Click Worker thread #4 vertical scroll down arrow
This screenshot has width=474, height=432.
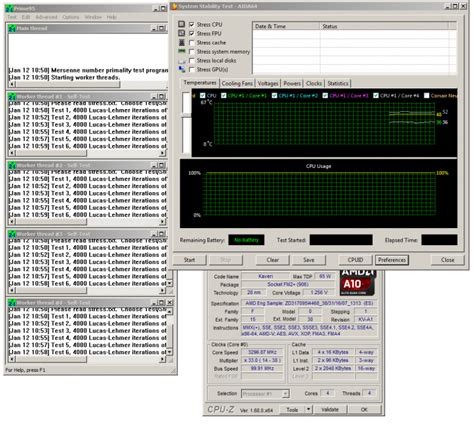170,352
